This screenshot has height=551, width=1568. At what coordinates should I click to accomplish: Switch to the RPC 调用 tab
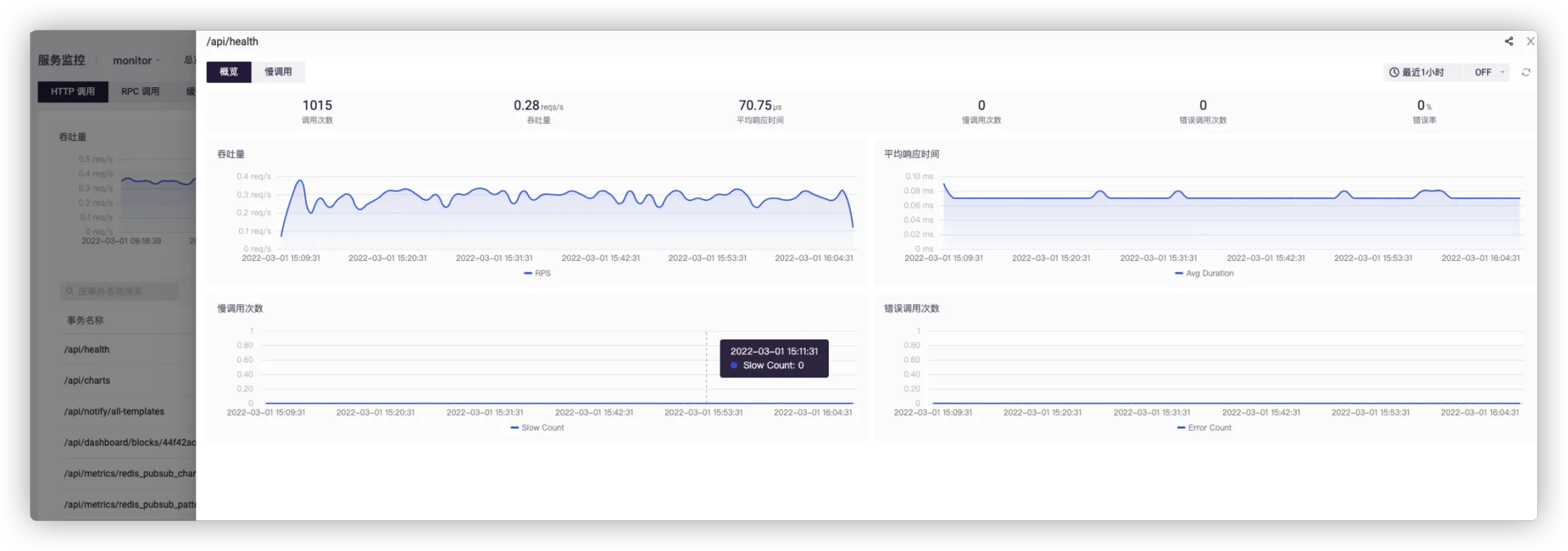point(140,91)
